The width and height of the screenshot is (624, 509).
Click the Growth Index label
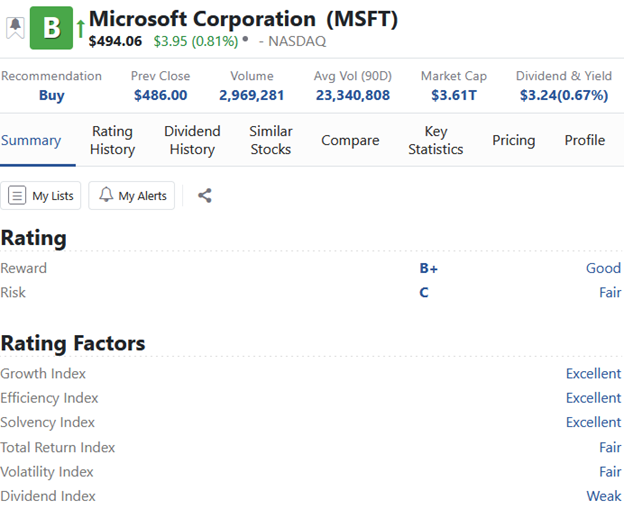point(43,374)
